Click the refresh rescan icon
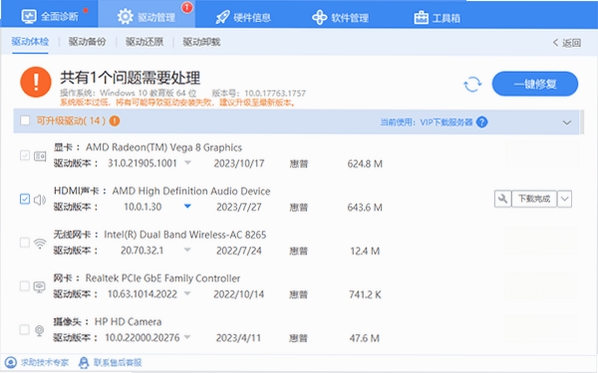Image resolution: width=598 pixels, height=373 pixels. 473,84
